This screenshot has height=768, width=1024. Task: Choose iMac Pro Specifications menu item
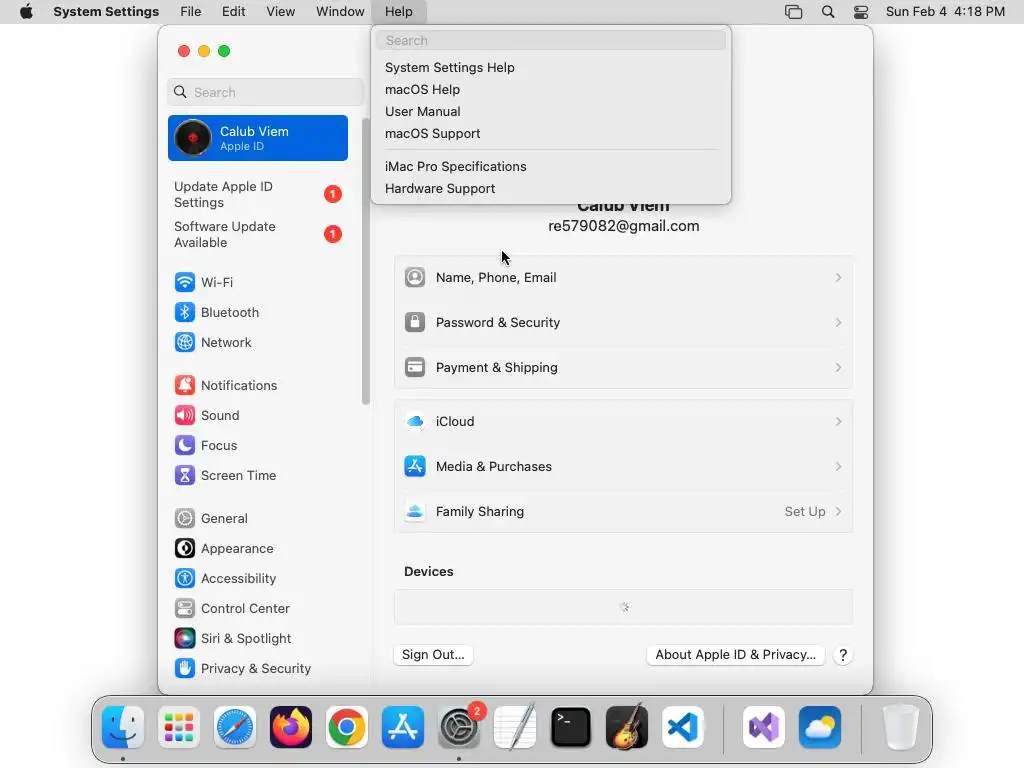coord(551,167)
